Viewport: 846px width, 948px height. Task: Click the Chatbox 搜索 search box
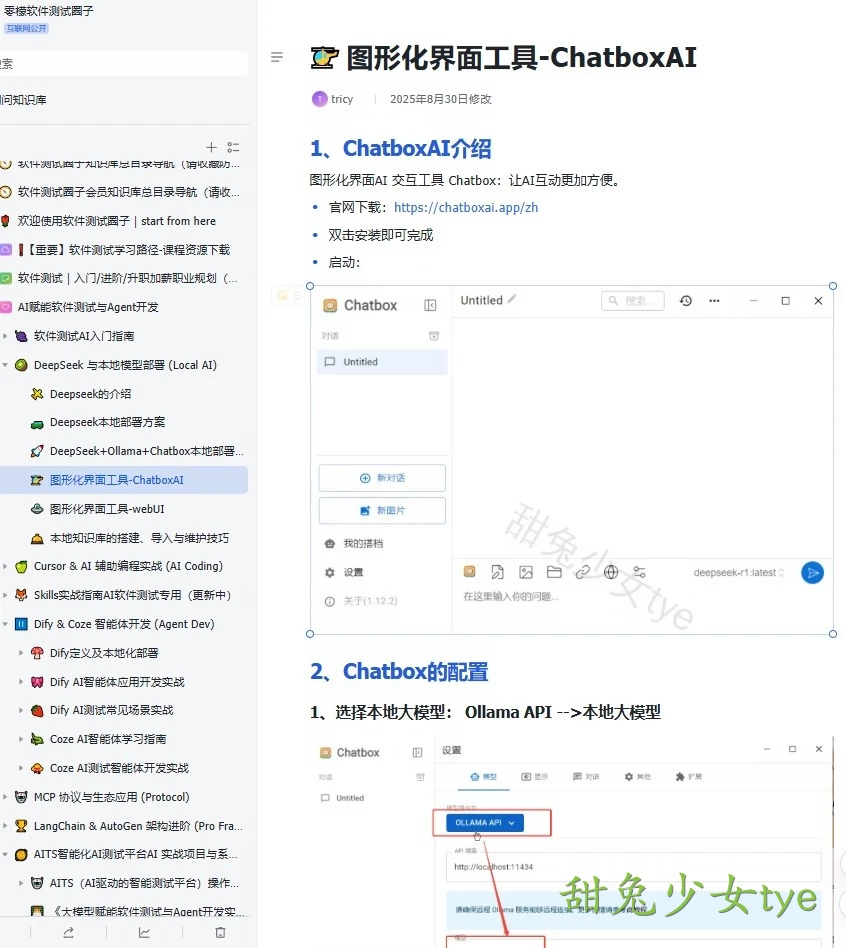[633, 300]
